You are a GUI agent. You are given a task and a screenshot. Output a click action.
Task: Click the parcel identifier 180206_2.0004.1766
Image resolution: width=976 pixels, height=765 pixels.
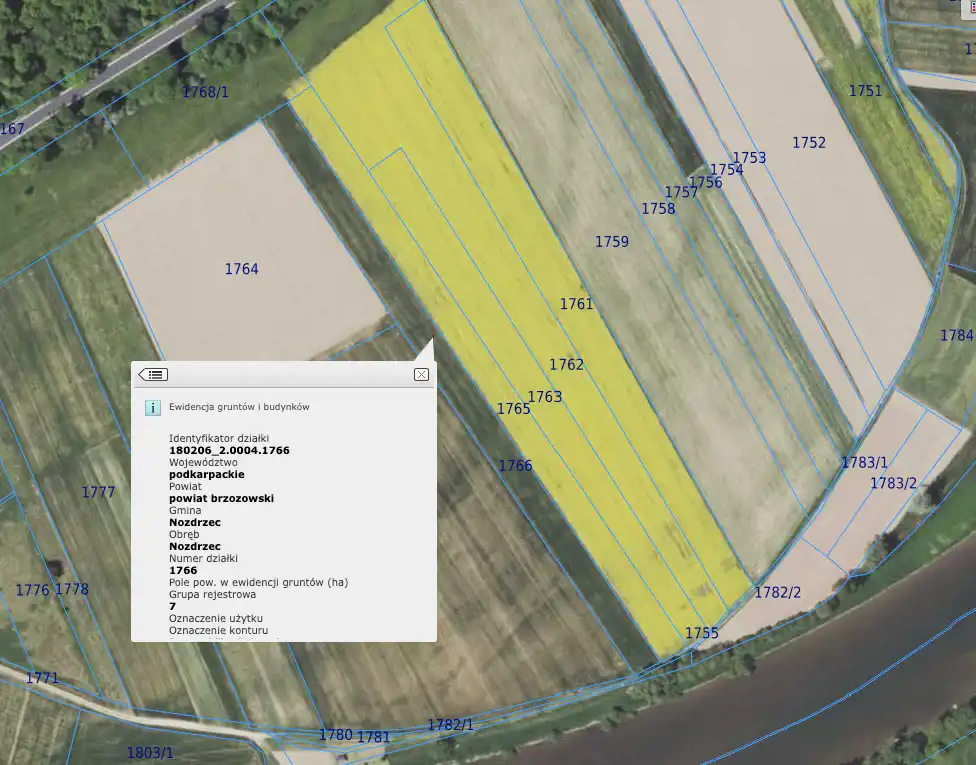(x=229, y=450)
